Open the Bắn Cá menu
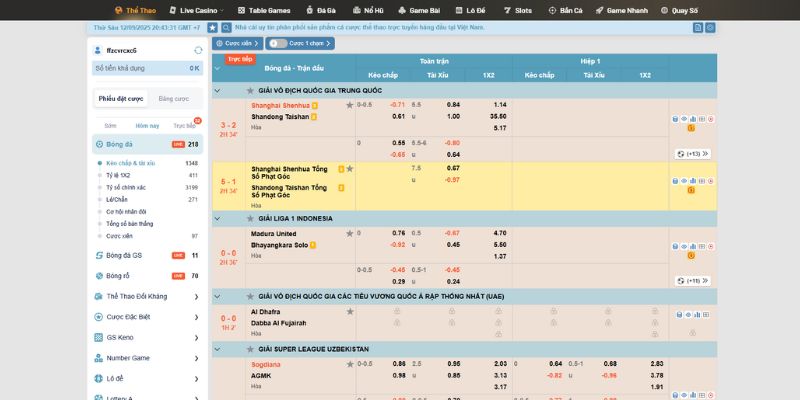 coord(565,10)
